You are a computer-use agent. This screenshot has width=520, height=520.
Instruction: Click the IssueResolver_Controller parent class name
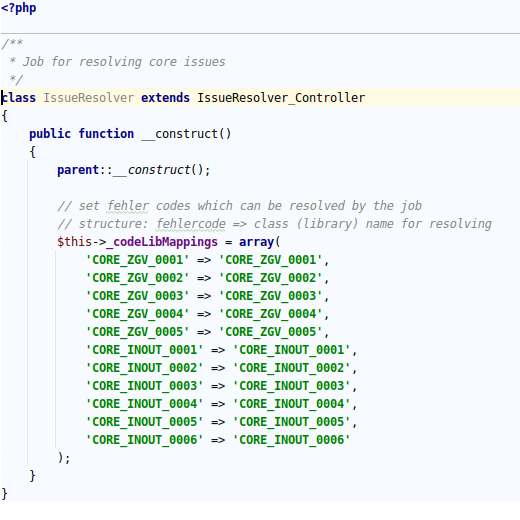click(x=281, y=98)
